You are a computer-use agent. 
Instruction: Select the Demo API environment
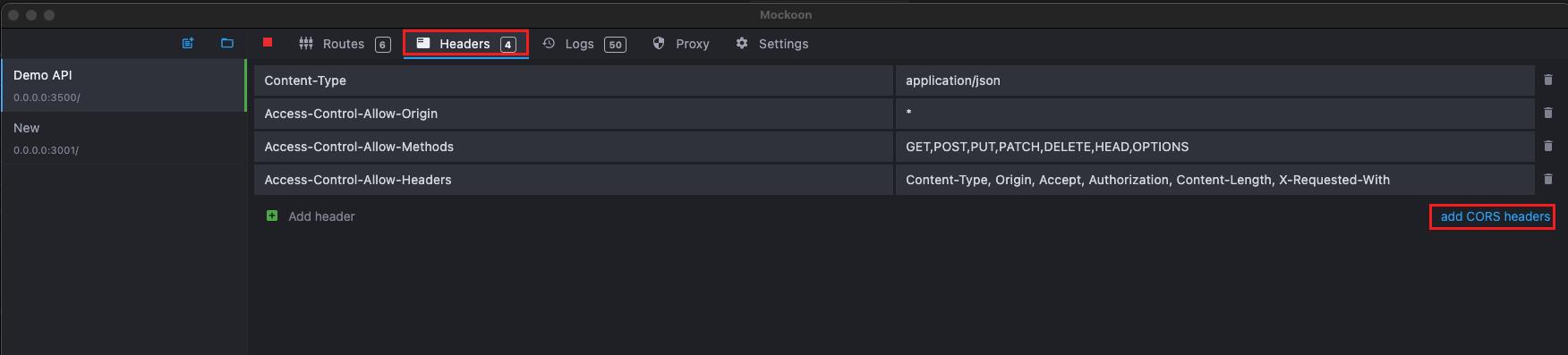(123, 86)
